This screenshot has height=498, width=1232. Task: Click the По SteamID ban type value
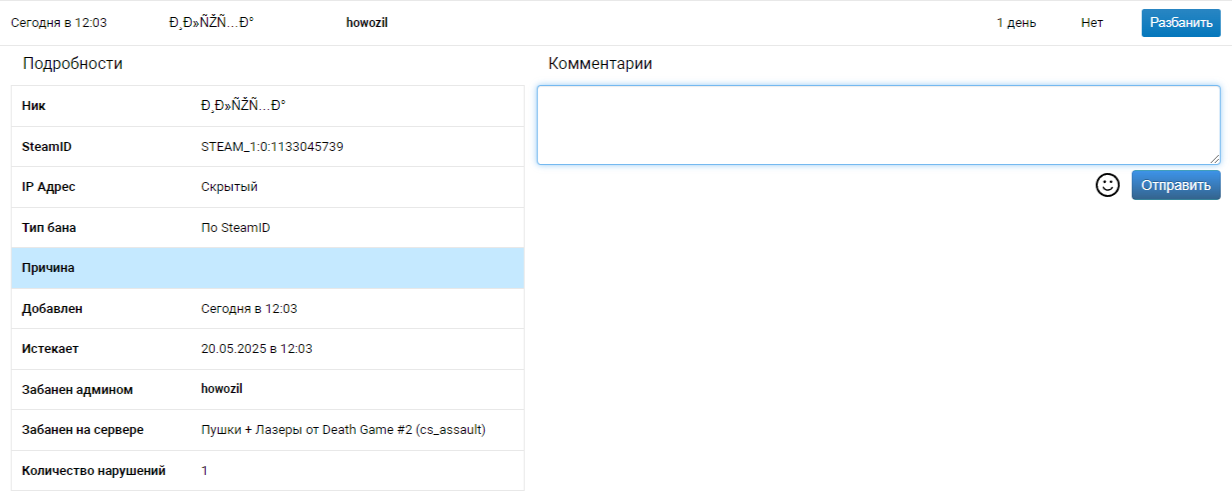[x=236, y=228]
